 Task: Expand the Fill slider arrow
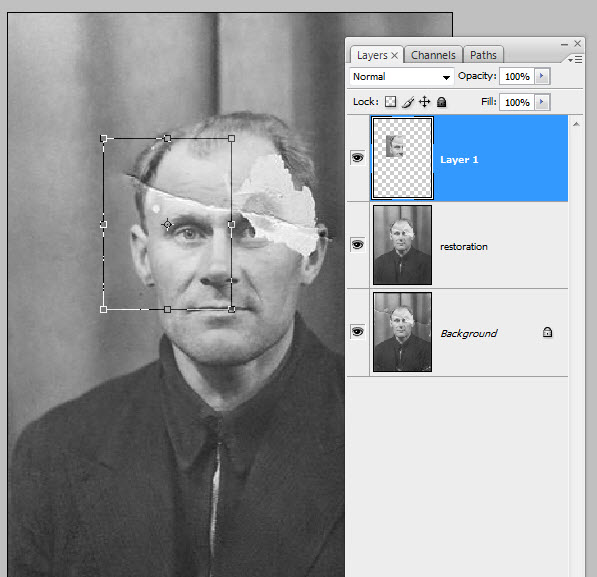tap(542, 102)
